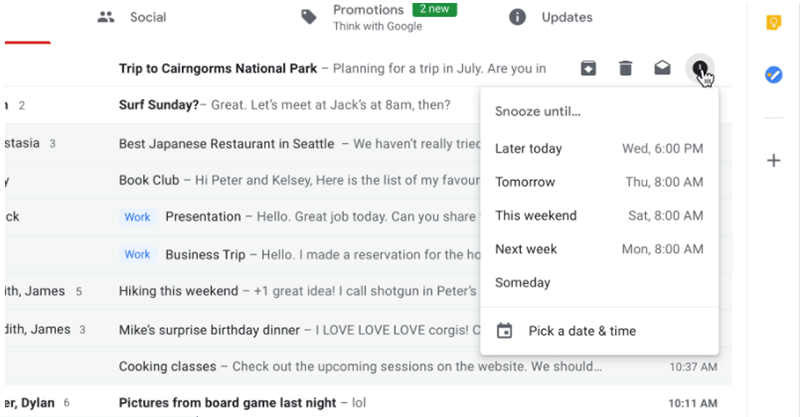The height and width of the screenshot is (417, 800).
Task: Choose This weekend snooze option
Action: pos(535,216)
